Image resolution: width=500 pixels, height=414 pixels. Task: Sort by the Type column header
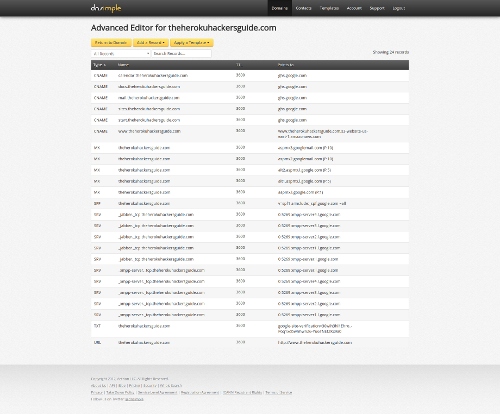pyautogui.click(x=99, y=65)
